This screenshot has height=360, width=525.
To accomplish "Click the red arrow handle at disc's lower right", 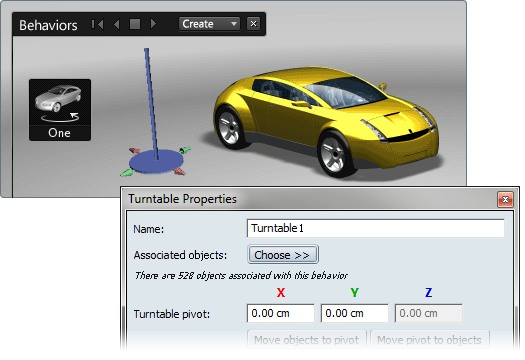I will pyautogui.click(x=180, y=171).
